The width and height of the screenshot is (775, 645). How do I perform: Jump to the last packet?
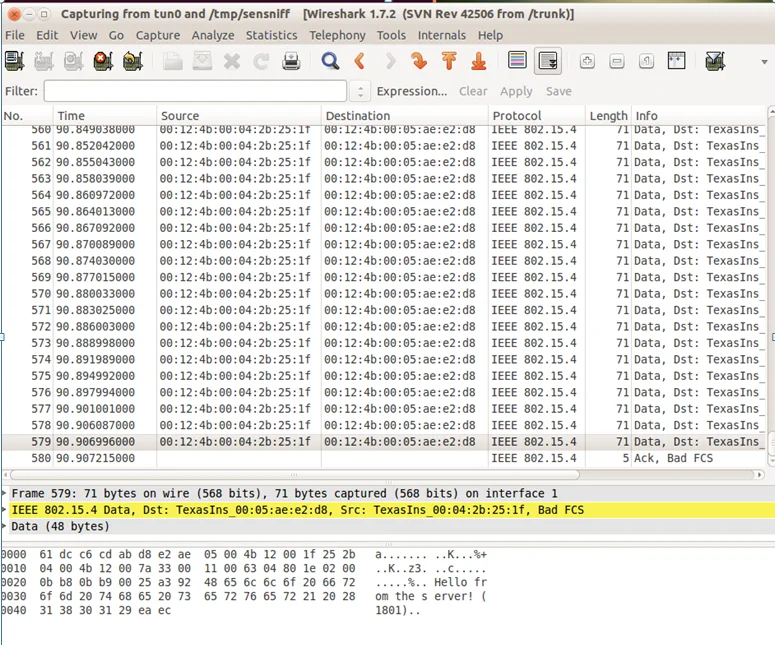pos(478,61)
